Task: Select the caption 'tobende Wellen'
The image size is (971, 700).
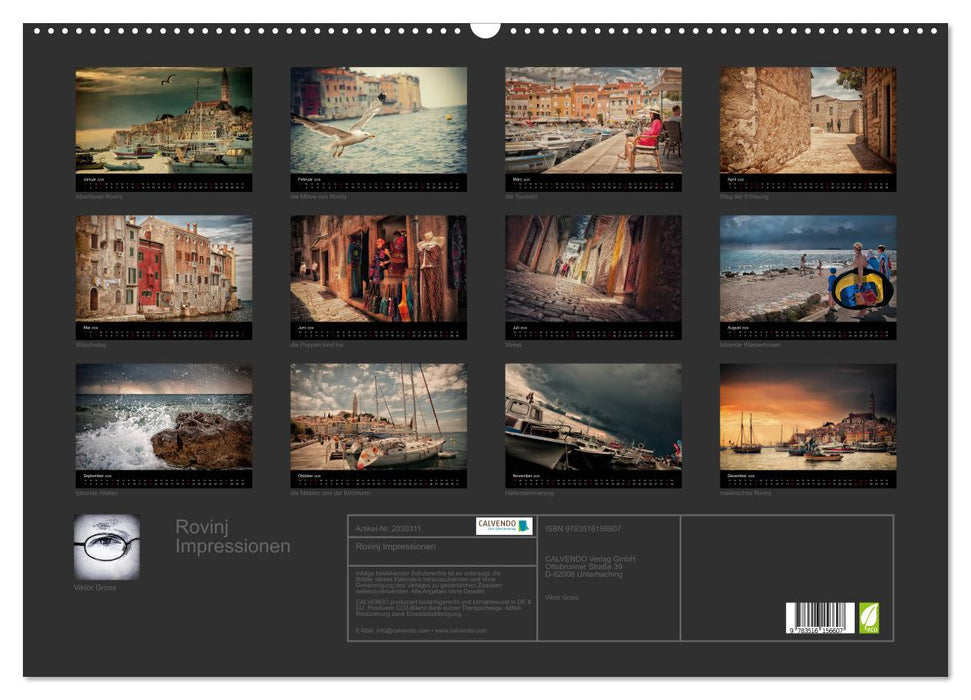Action: (98, 491)
